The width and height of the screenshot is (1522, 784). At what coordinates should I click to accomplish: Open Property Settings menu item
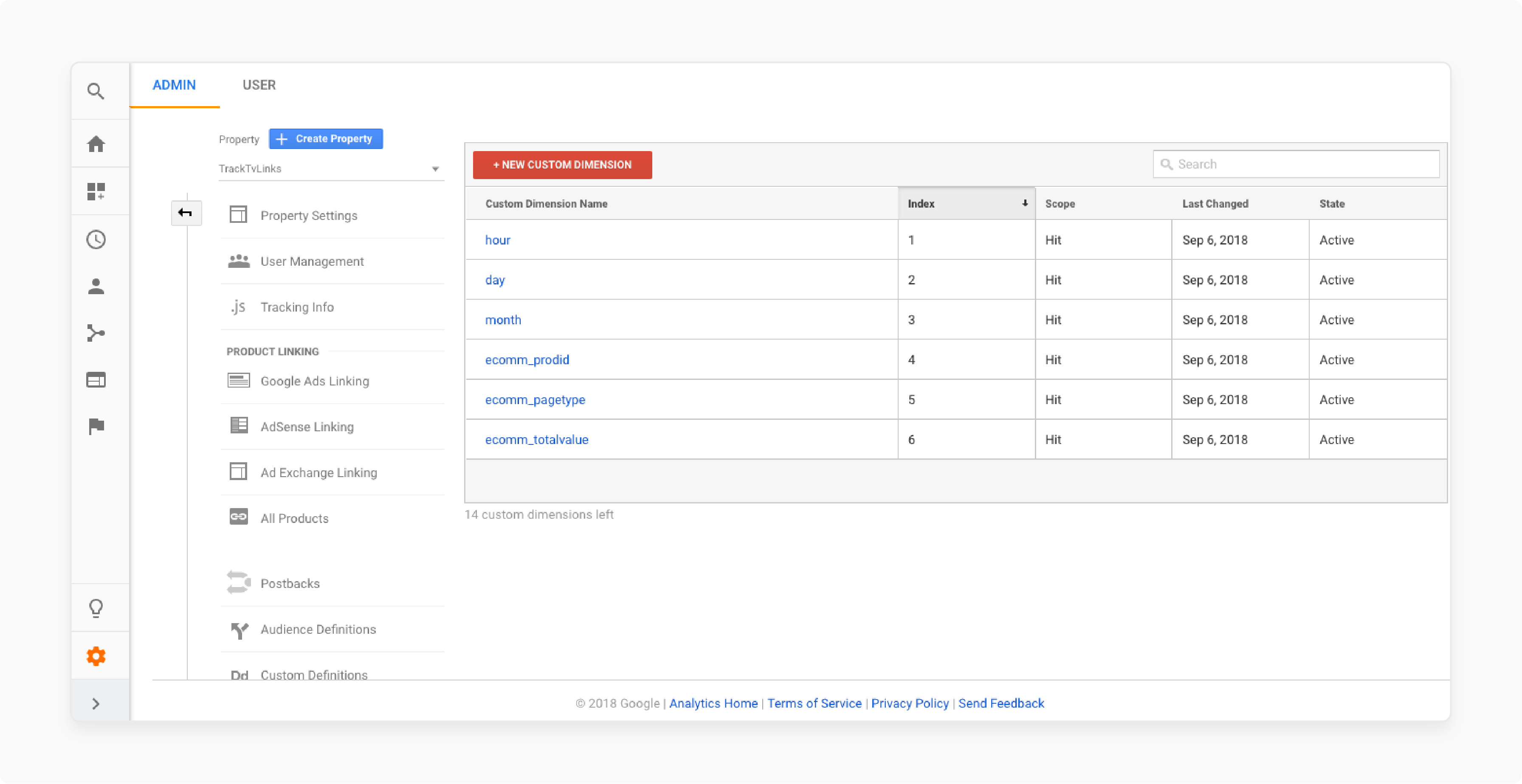(x=308, y=216)
